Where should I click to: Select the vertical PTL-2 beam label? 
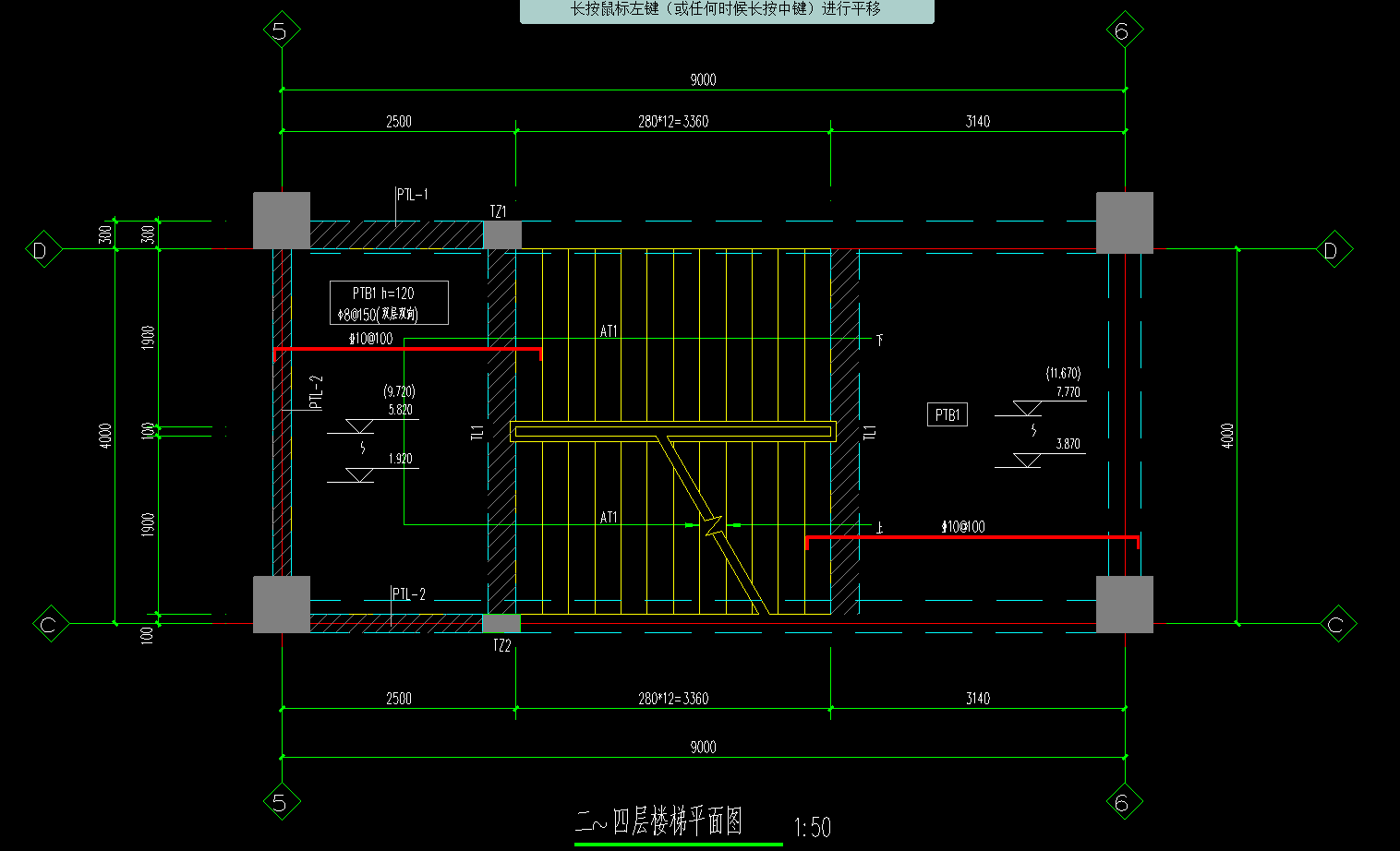316,392
